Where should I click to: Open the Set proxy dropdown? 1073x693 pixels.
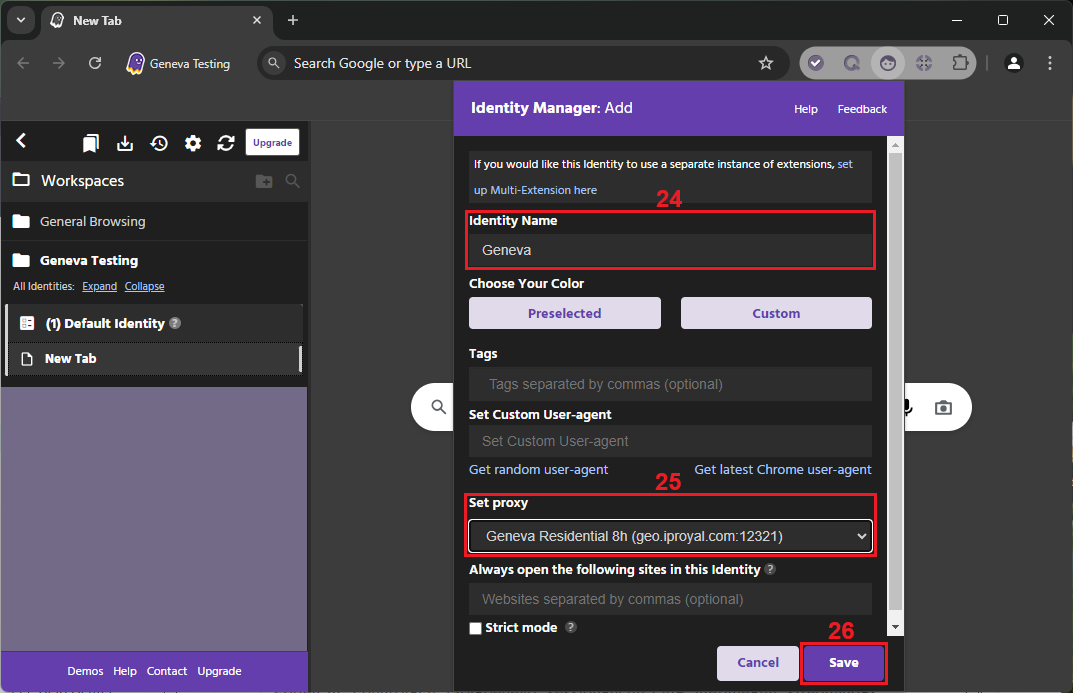pos(670,536)
